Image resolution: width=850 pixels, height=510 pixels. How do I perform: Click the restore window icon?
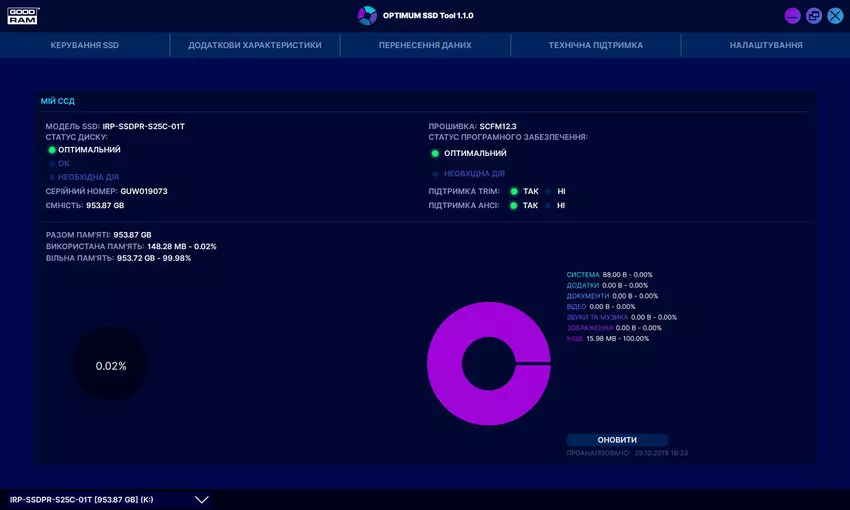[x=814, y=16]
